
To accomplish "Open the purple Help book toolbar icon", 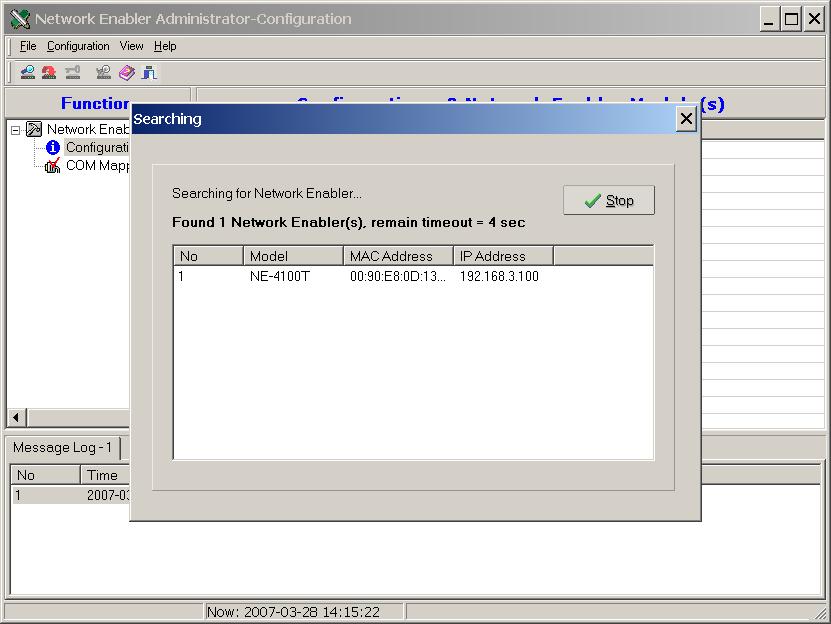I will (127, 72).
